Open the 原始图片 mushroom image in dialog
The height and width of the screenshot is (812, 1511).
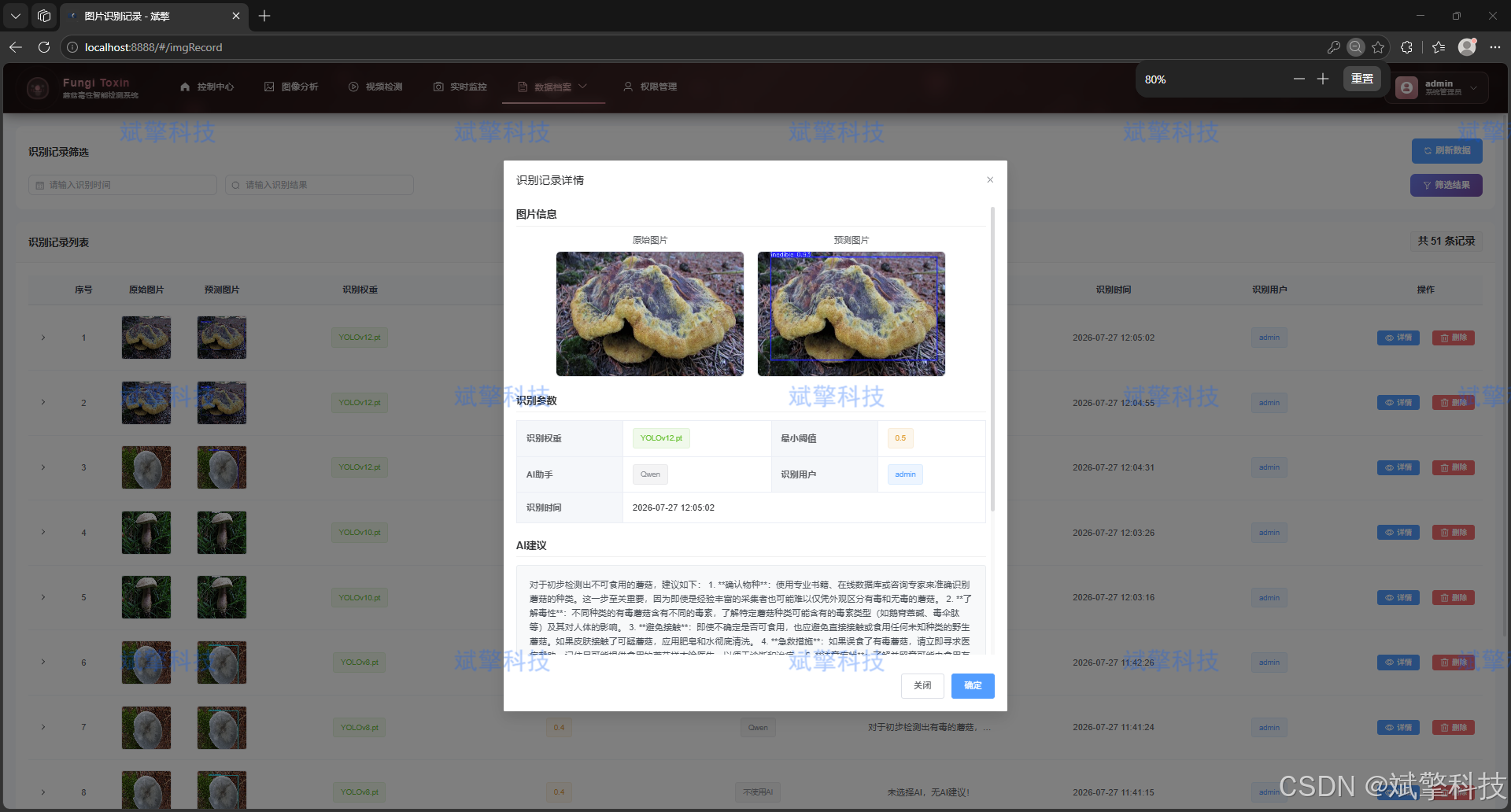650,314
